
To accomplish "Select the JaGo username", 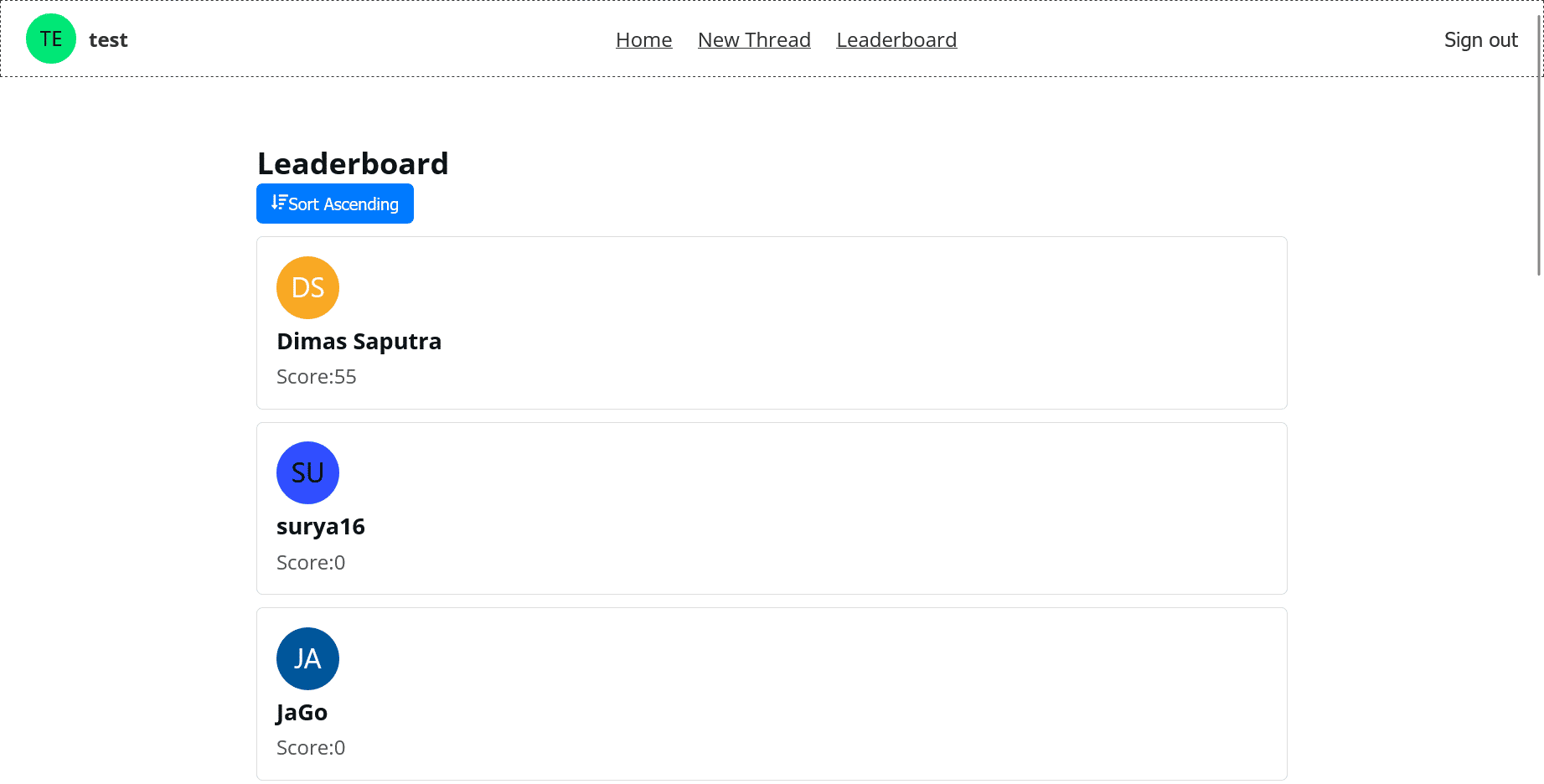I will [302, 713].
